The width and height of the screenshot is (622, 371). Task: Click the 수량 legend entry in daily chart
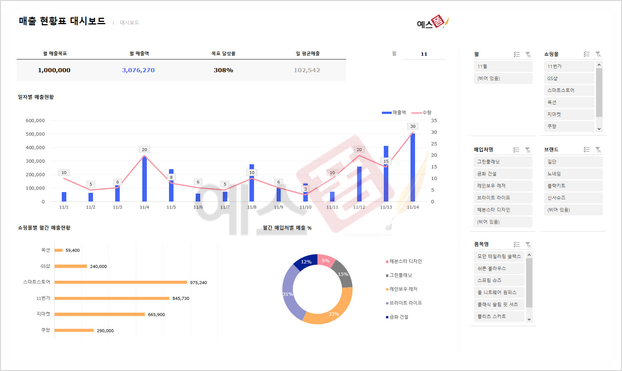tap(421, 113)
